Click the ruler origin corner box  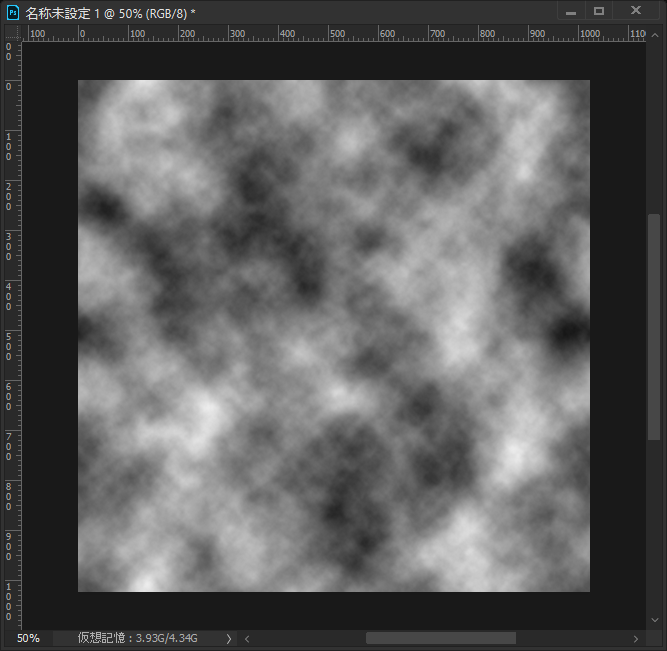13,33
